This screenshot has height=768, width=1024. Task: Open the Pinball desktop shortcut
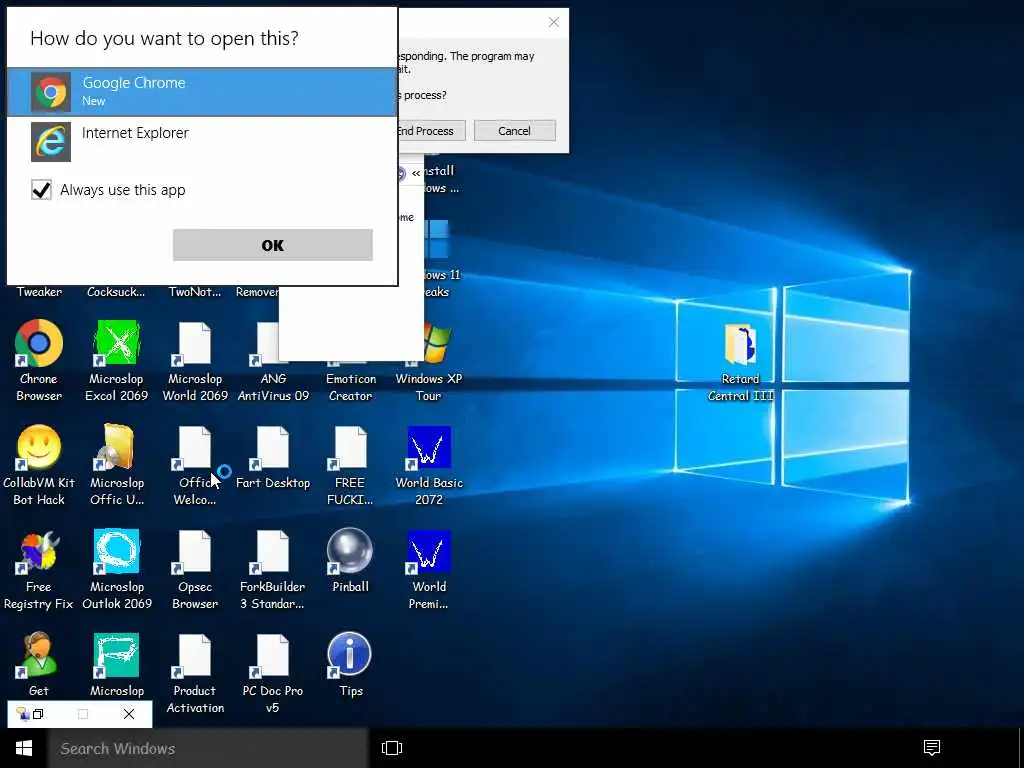(350, 560)
